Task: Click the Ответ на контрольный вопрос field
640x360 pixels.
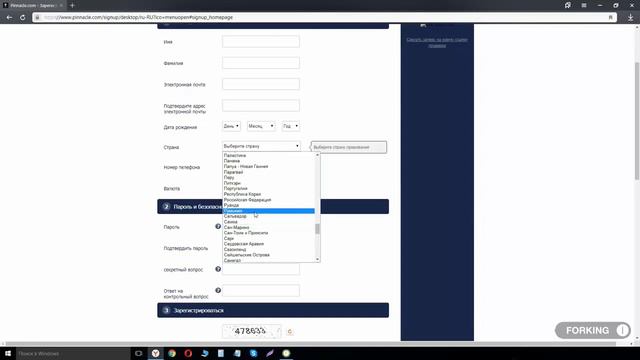Action: tap(261, 291)
